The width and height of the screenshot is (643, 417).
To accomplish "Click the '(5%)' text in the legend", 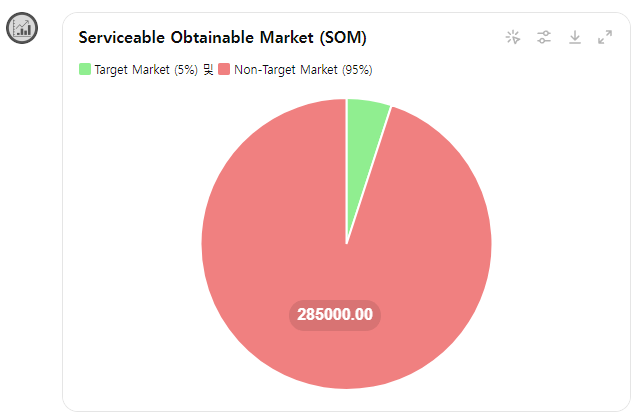I will click(x=186, y=70).
